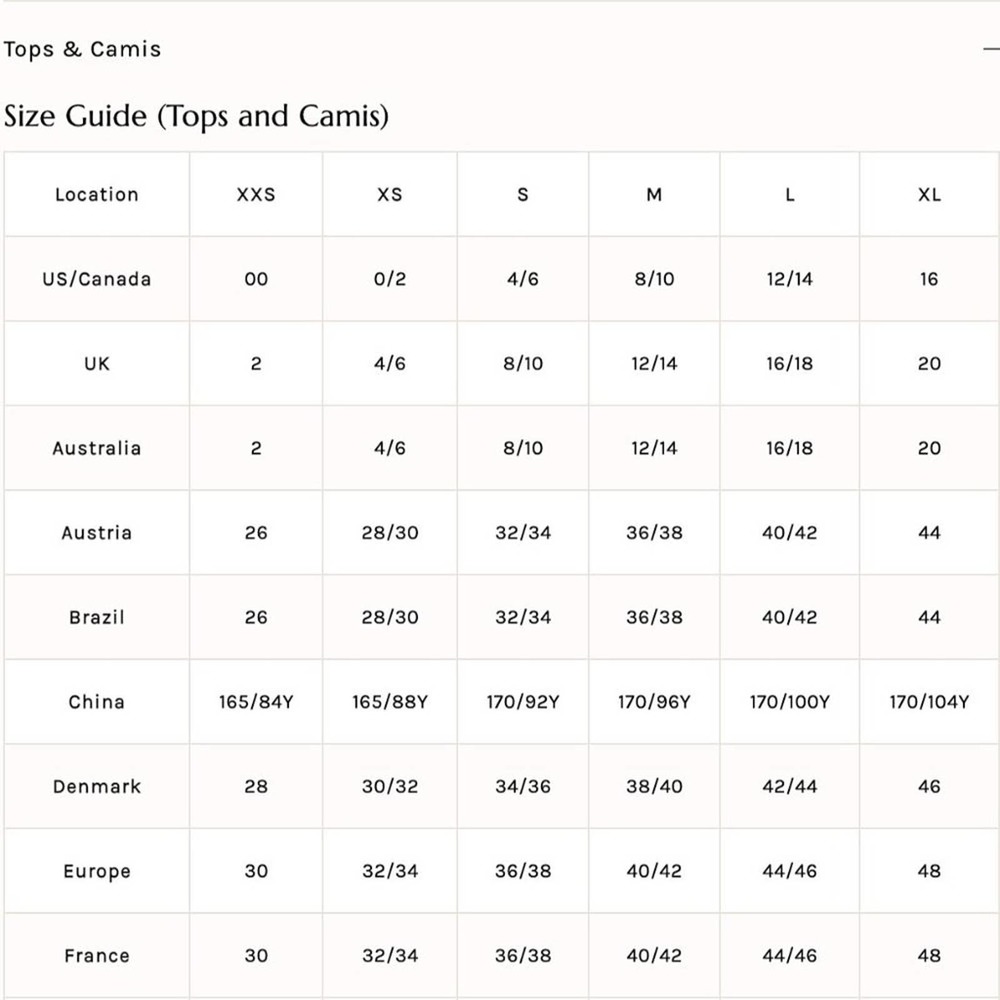Click the Brazil row label
Viewport: 1000px width, 1000px height.
click(96, 617)
